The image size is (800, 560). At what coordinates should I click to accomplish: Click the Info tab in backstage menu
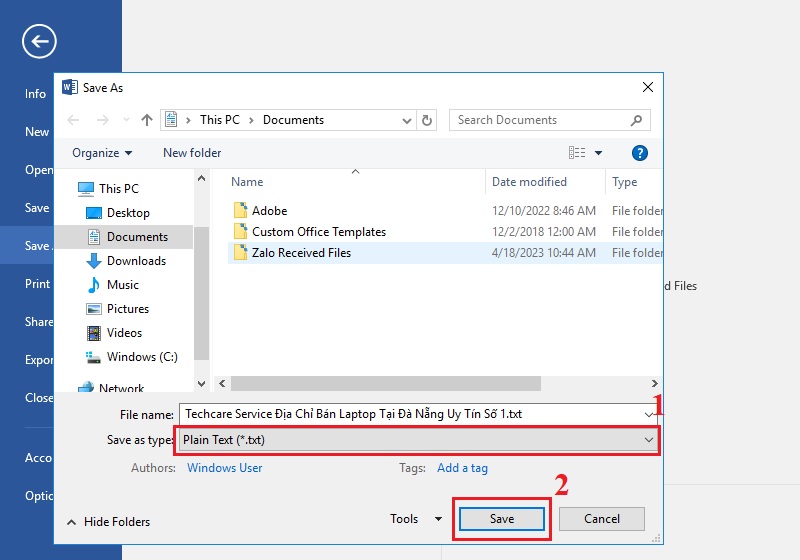point(36,94)
